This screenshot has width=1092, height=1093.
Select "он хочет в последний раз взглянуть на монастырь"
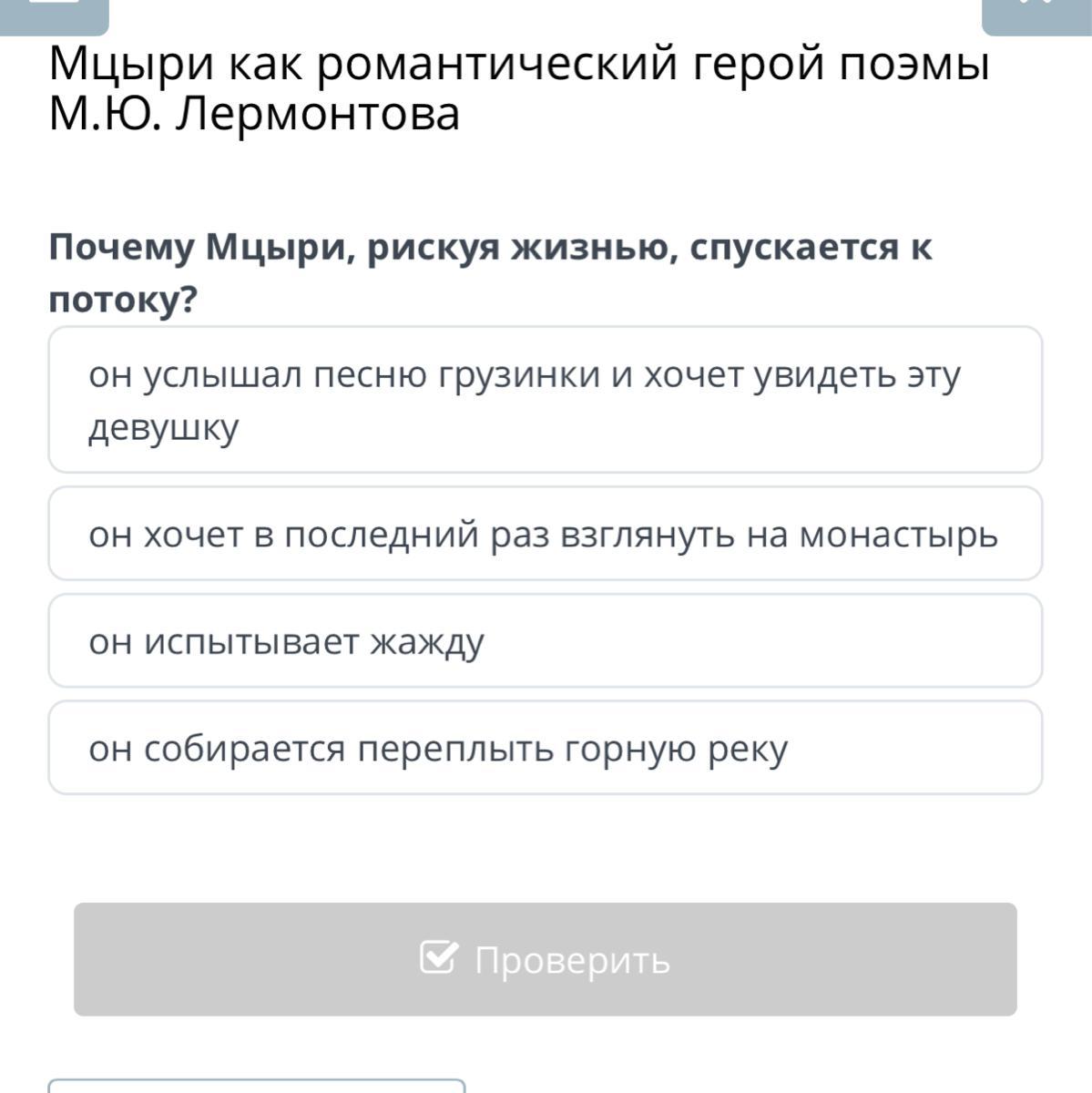(x=545, y=534)
